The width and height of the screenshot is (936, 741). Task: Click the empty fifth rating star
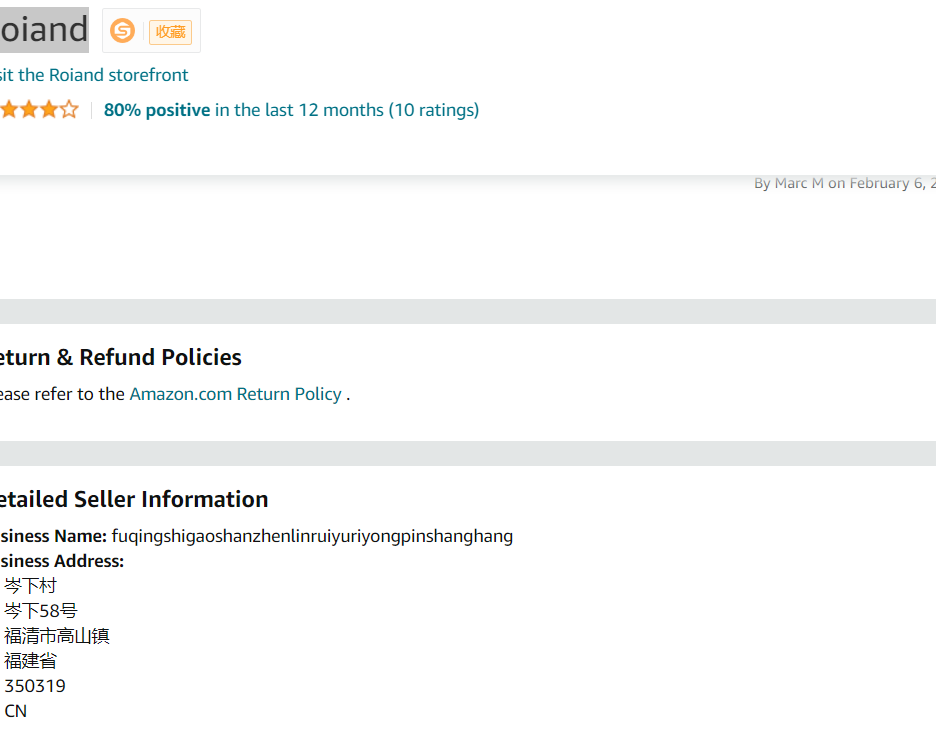tap(69, 110)
